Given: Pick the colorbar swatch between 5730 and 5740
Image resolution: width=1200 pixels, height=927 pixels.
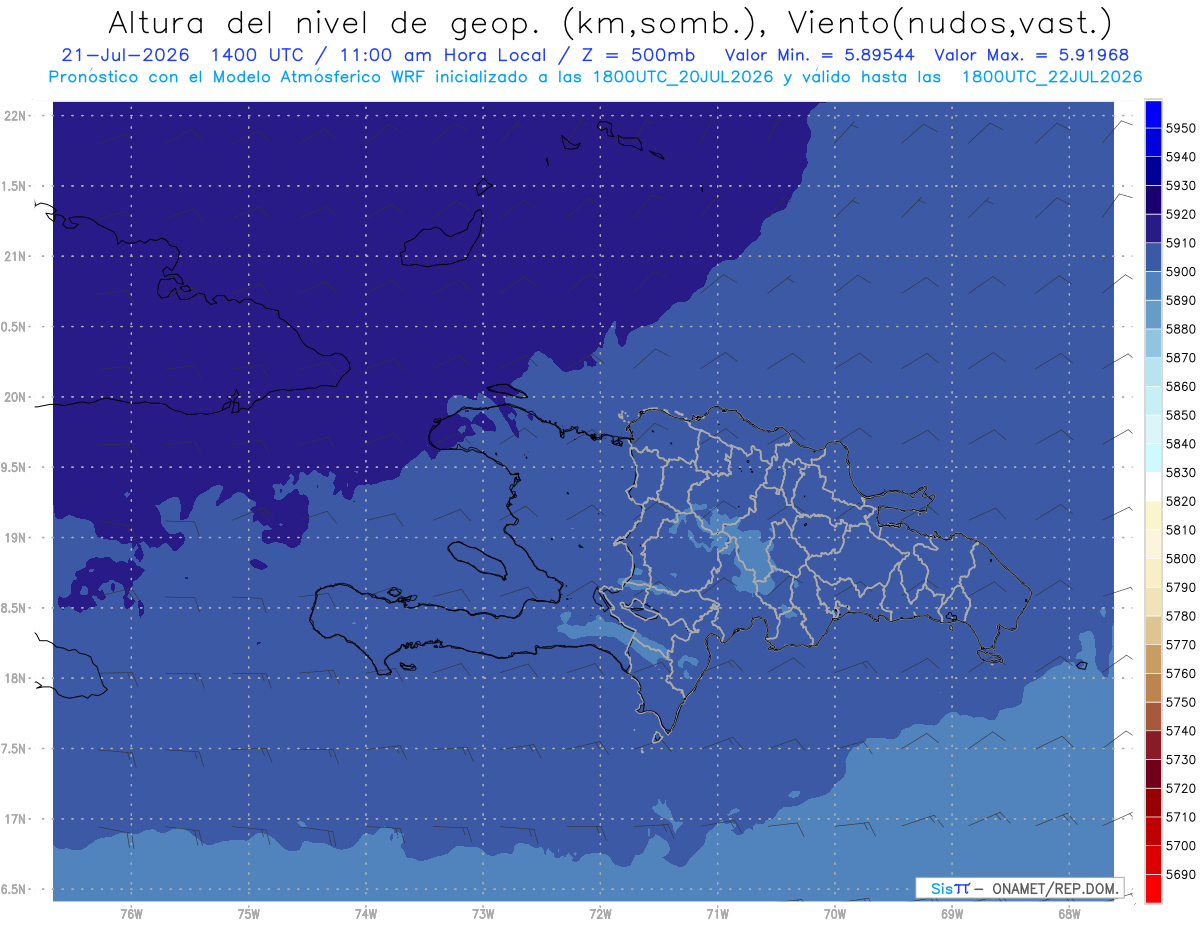Looking at the screenshot, I should click(1152, 745).
